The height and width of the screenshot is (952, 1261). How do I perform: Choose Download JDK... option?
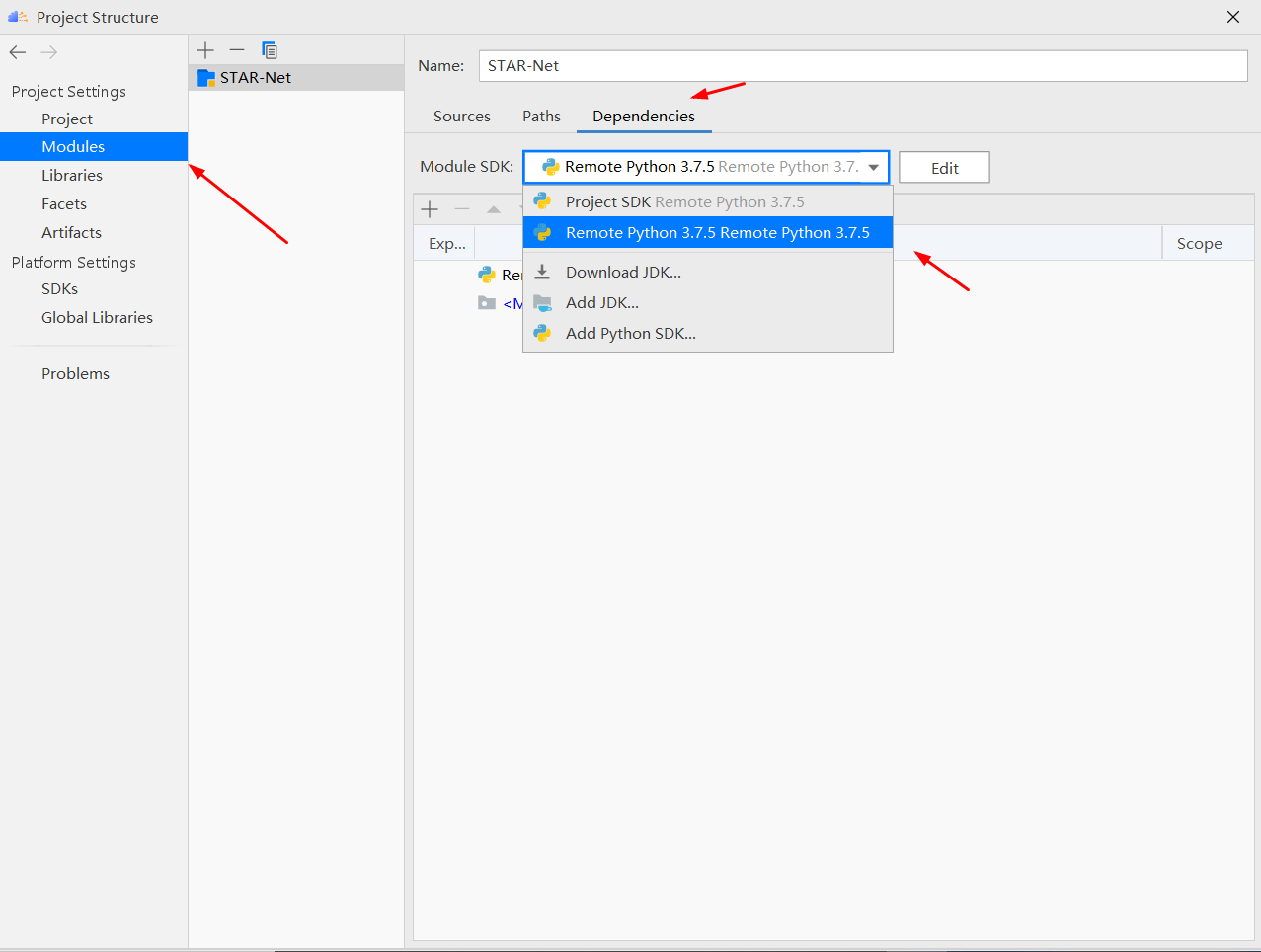coord(708,272)
